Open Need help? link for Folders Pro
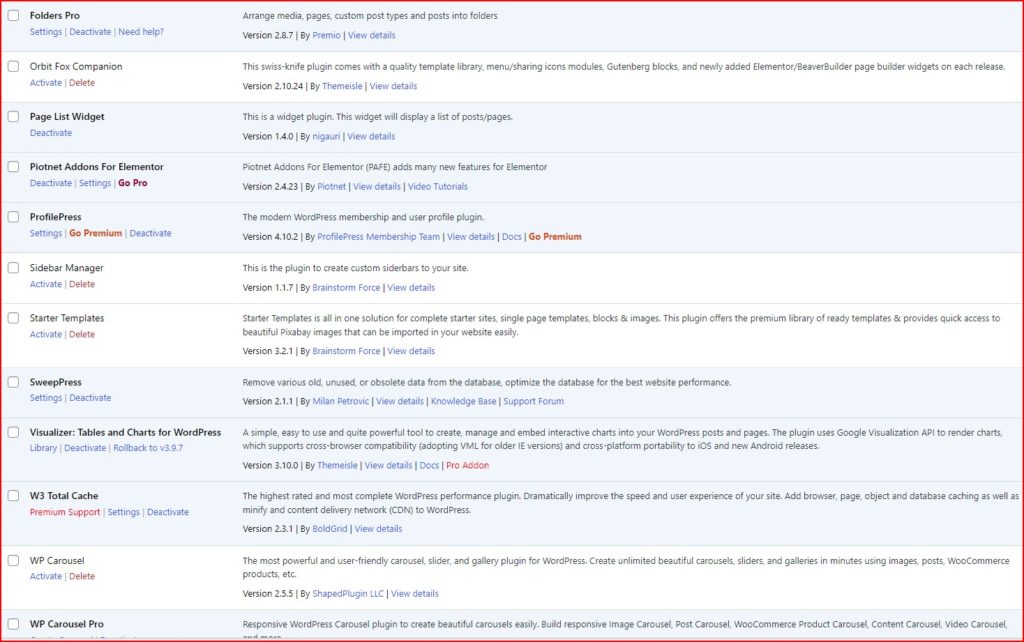 [x=141, y=31]
